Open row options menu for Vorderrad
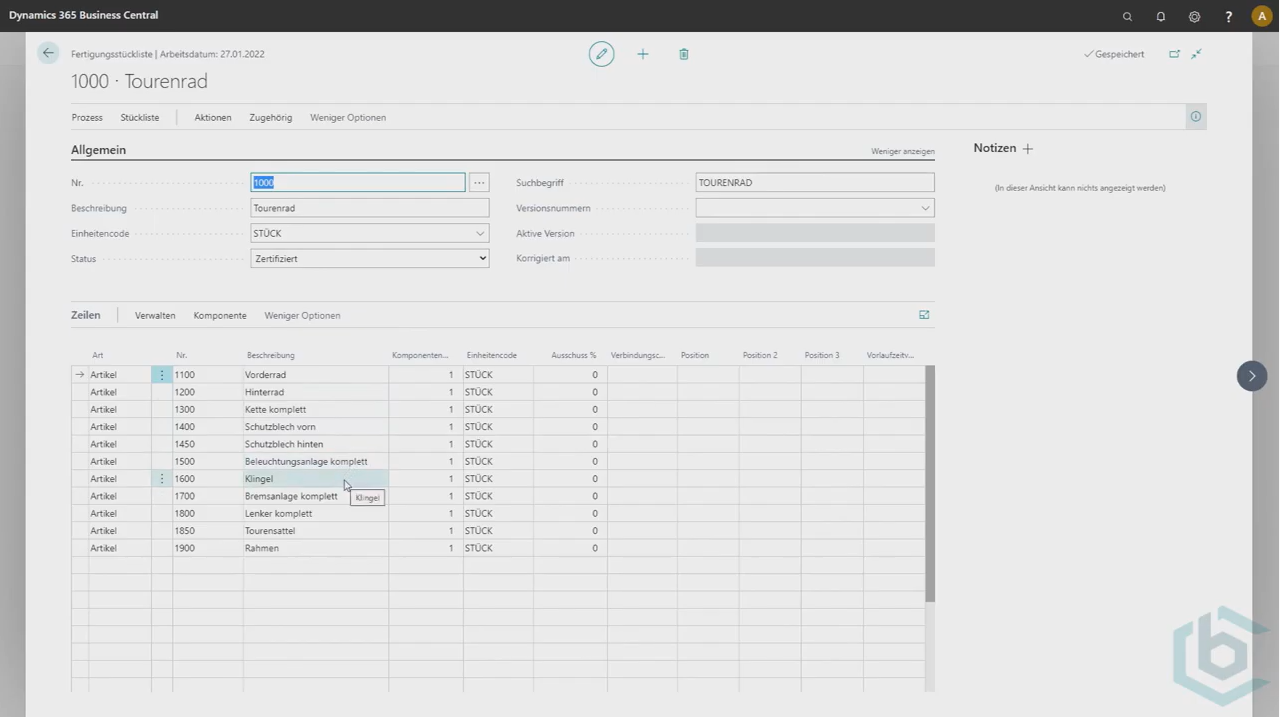1280x717 pixels. click(162, 375)
